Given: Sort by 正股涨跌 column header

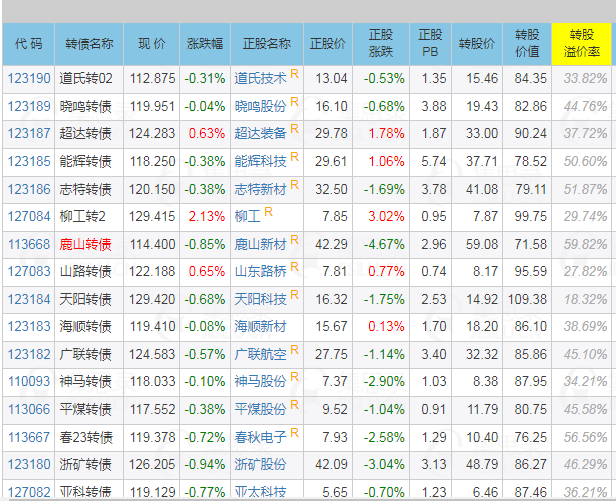Looking at the screenshot, I should click(x=381, y=44).
